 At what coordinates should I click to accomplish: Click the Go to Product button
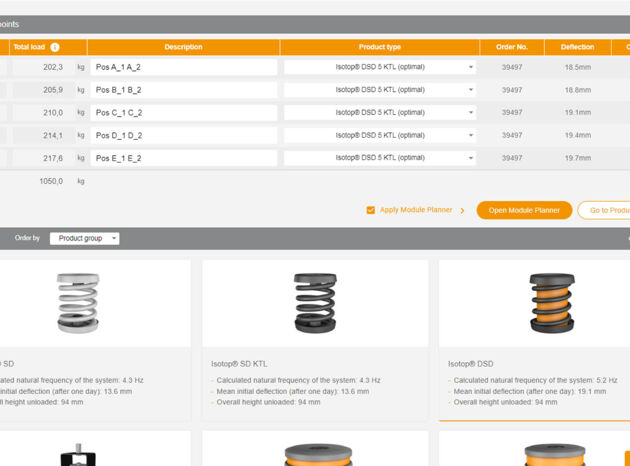pyautogui.click(x=605, y=210)
